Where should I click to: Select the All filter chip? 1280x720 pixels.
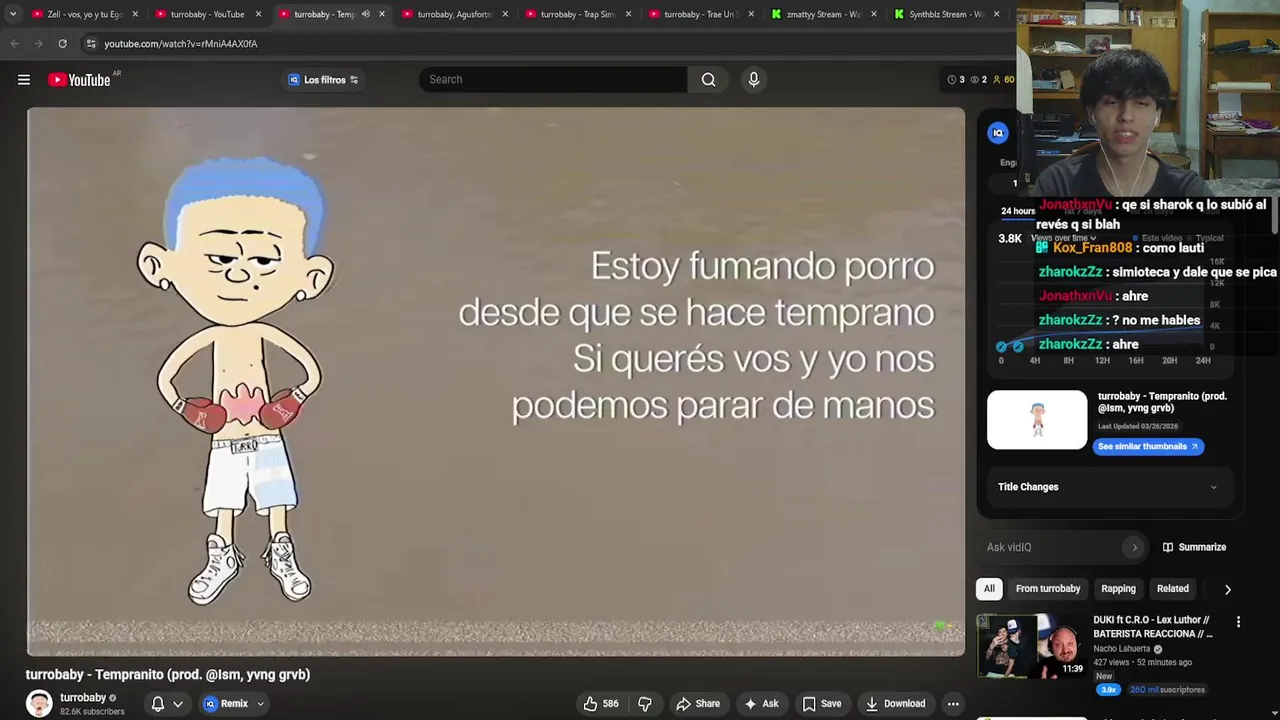pos(989,589)
